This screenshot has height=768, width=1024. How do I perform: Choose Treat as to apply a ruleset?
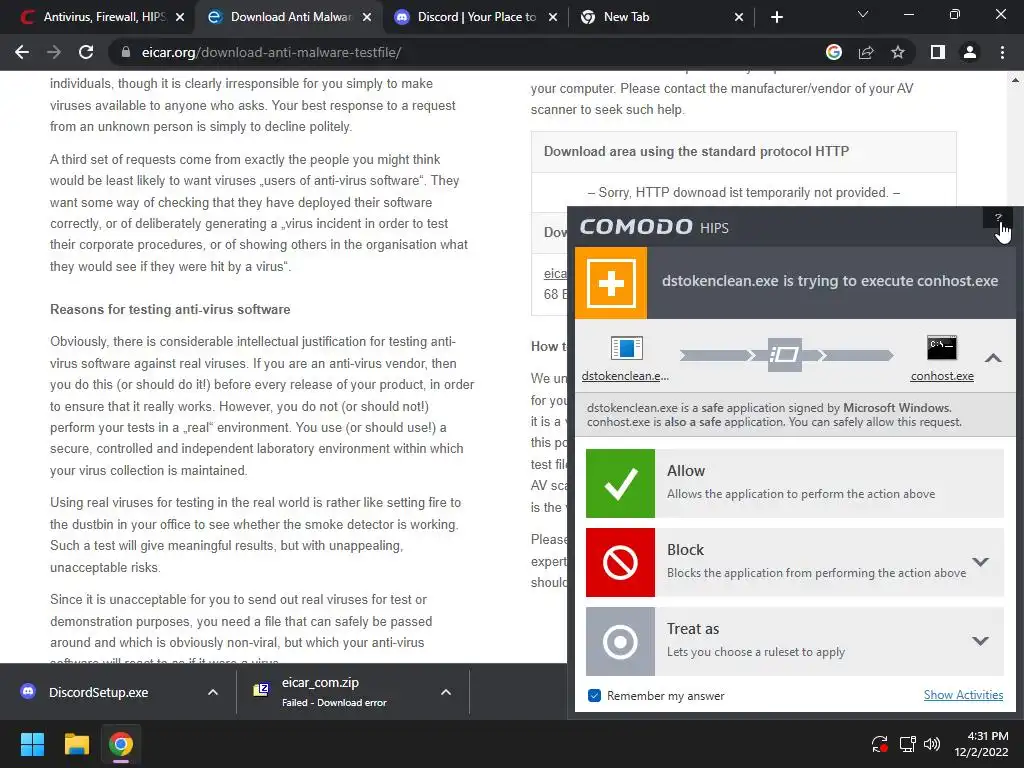pos(795,641)
